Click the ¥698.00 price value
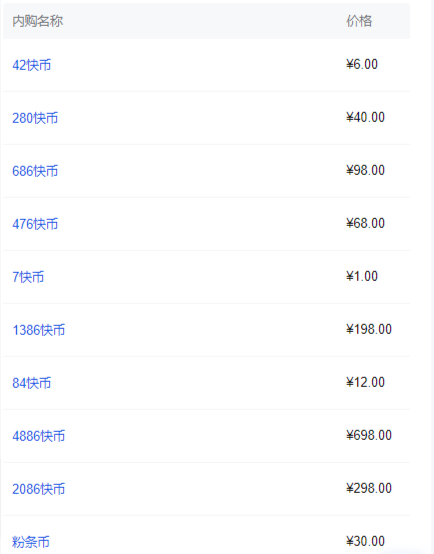Screen dimensions: 434x554 369,435
